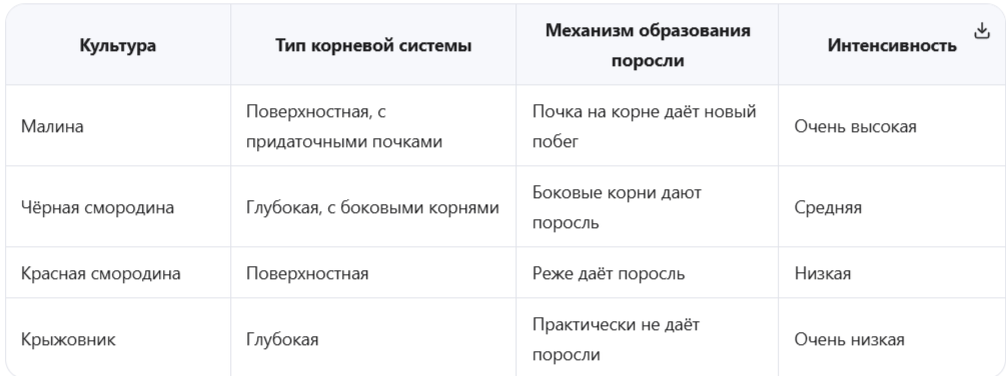Click the Механизм образования поросли header
The height and width of the screenshot is (376, 1006).
click(647, 46)
